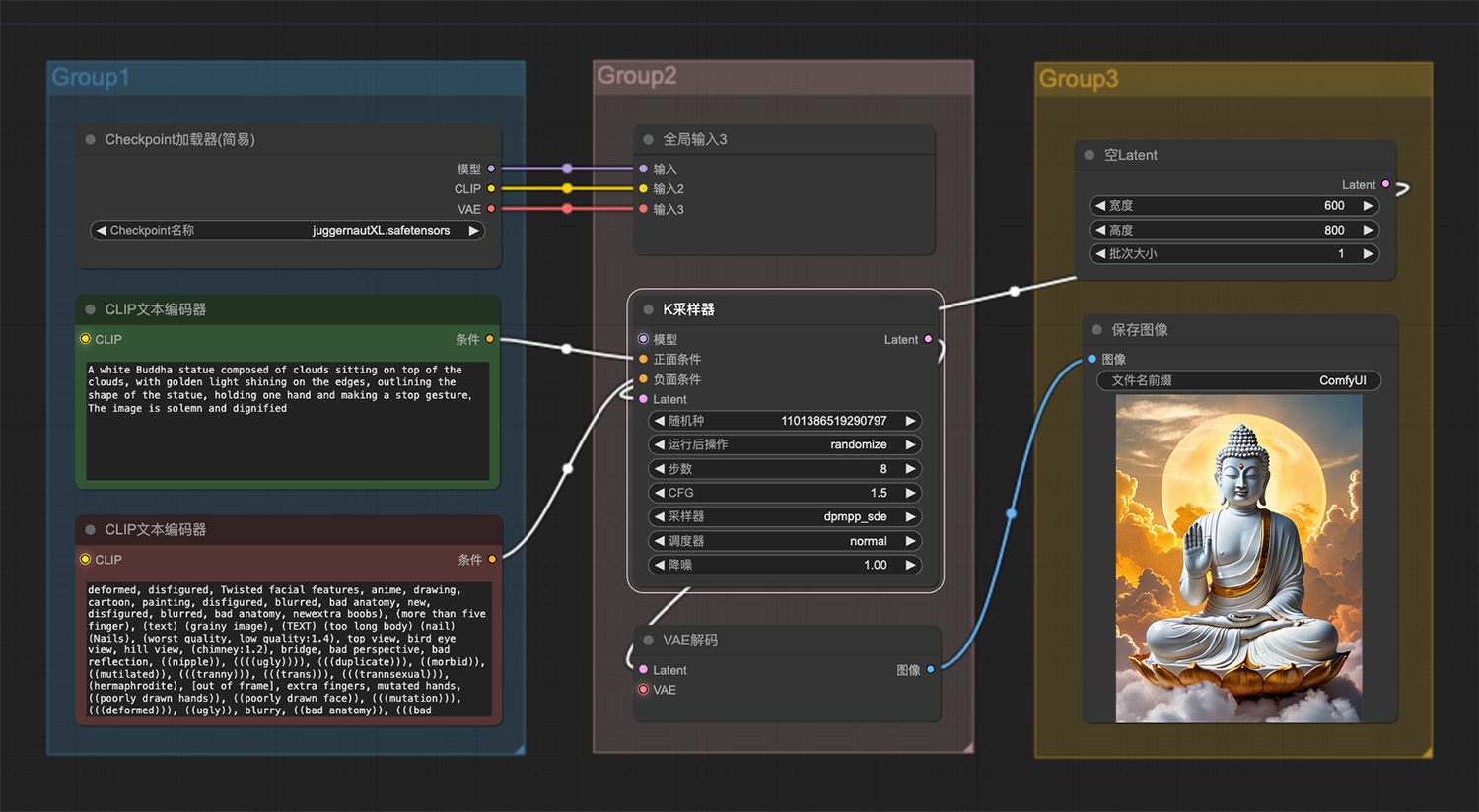1479x812 pixels.
Task: Click the midpoint dot on the yellow CLIP link
Action: (x=567, y=188)
